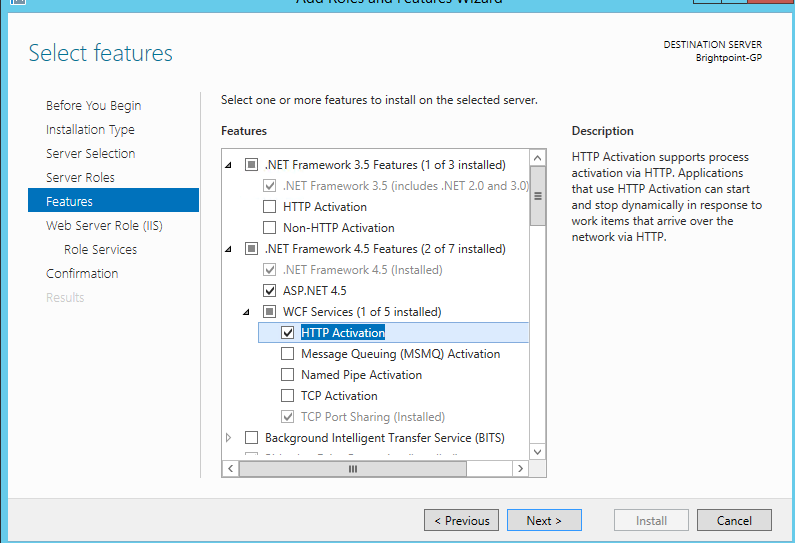Go back with the Previous button
This screenshot has height=543, width=795.
461,520
